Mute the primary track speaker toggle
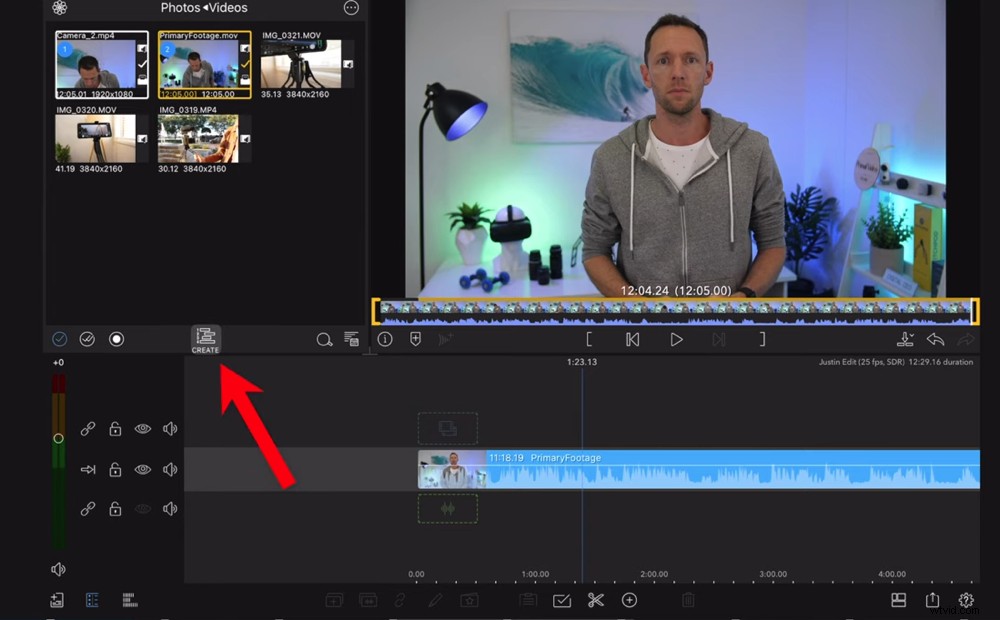1000x620 pixels. (x=170, y=469)
